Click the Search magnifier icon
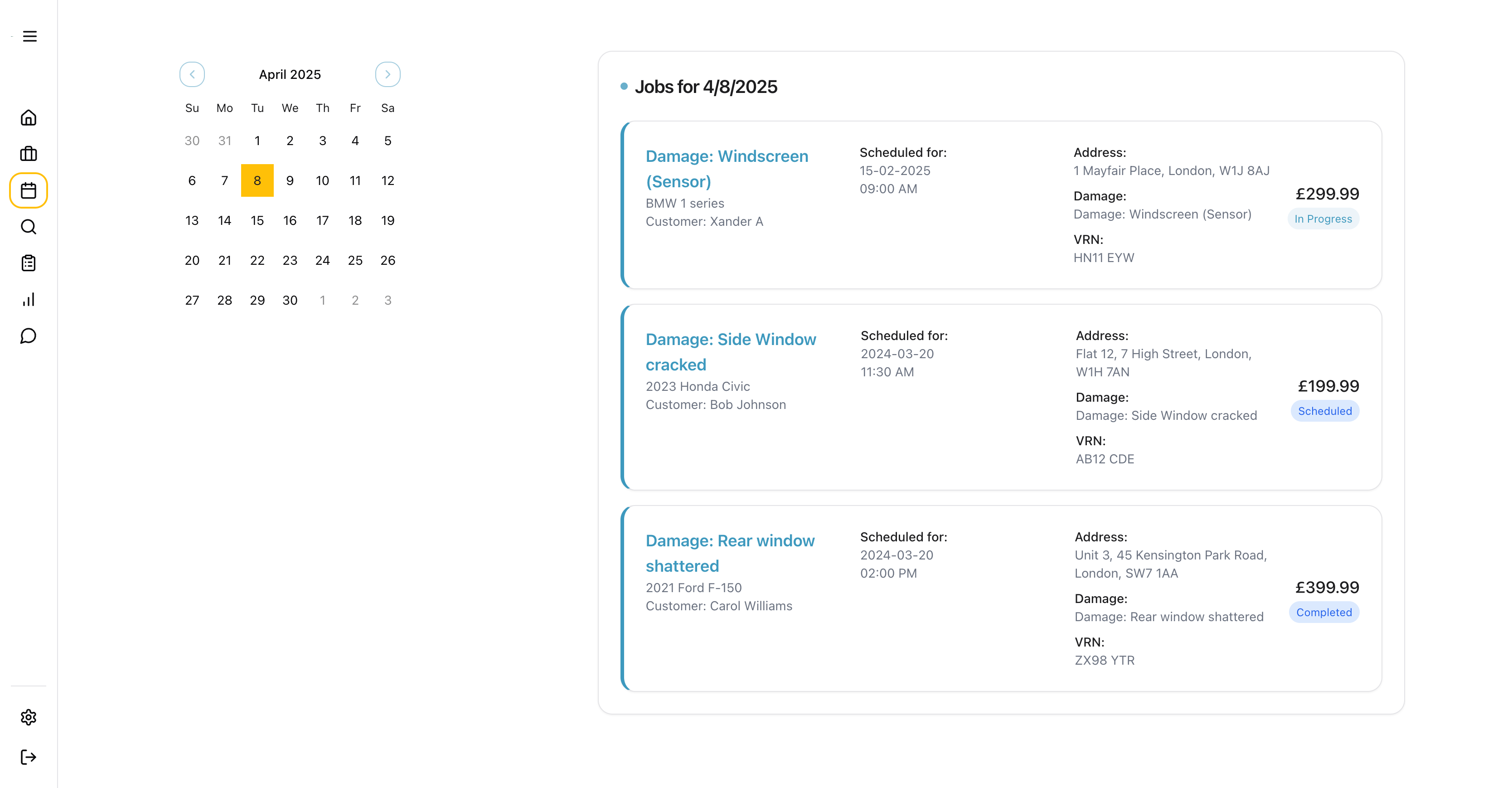Screen dimensions: 1512x788 tap(28, 227)
